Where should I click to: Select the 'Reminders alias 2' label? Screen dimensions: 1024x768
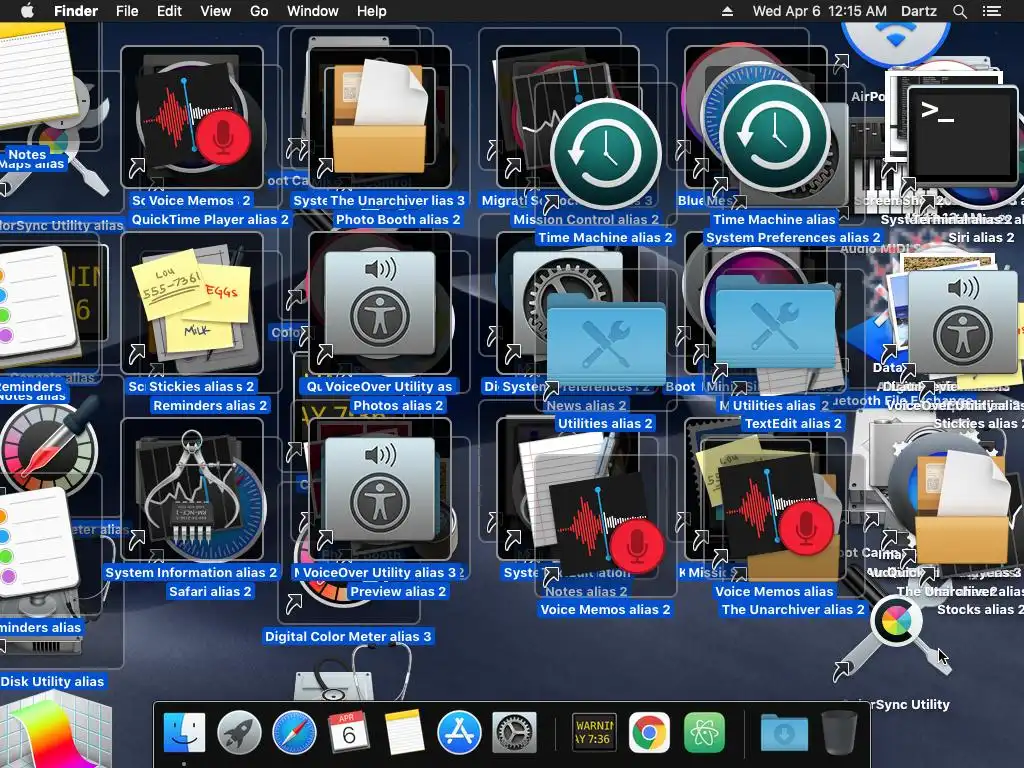(210, 406)
